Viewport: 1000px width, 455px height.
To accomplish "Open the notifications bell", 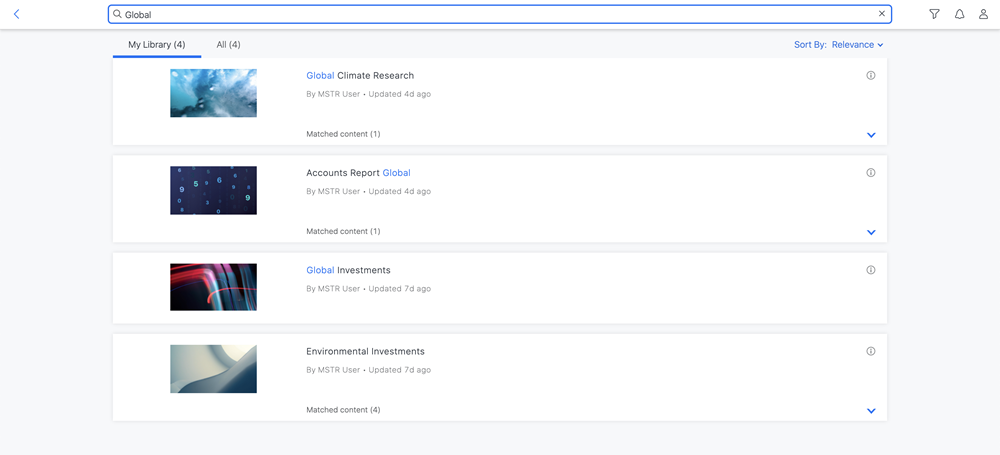I will [x=959, y=14].
